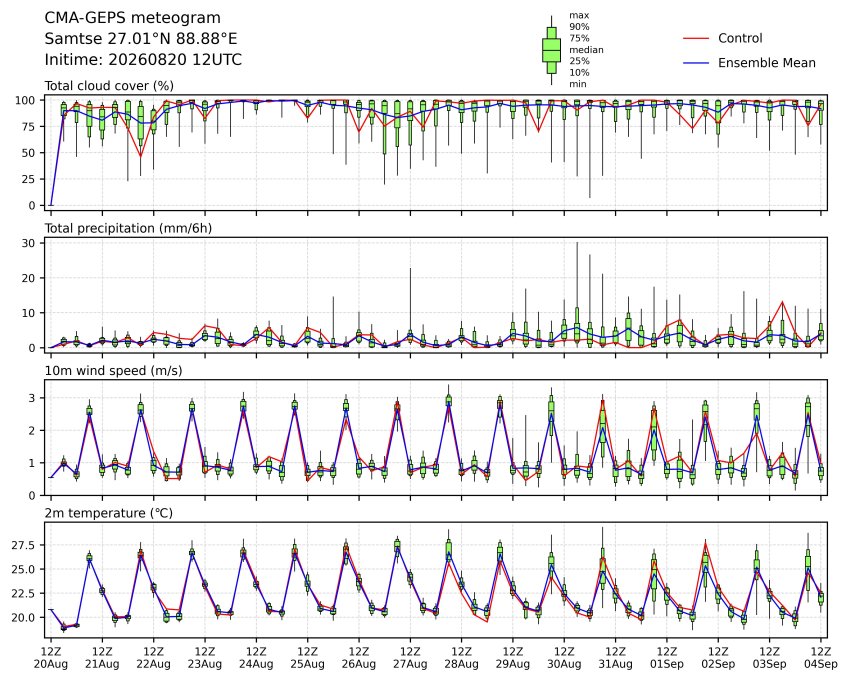The image size is (849, 681).
Task: Click the CMA-GEPS meteogram title
Action: [133, 18]
